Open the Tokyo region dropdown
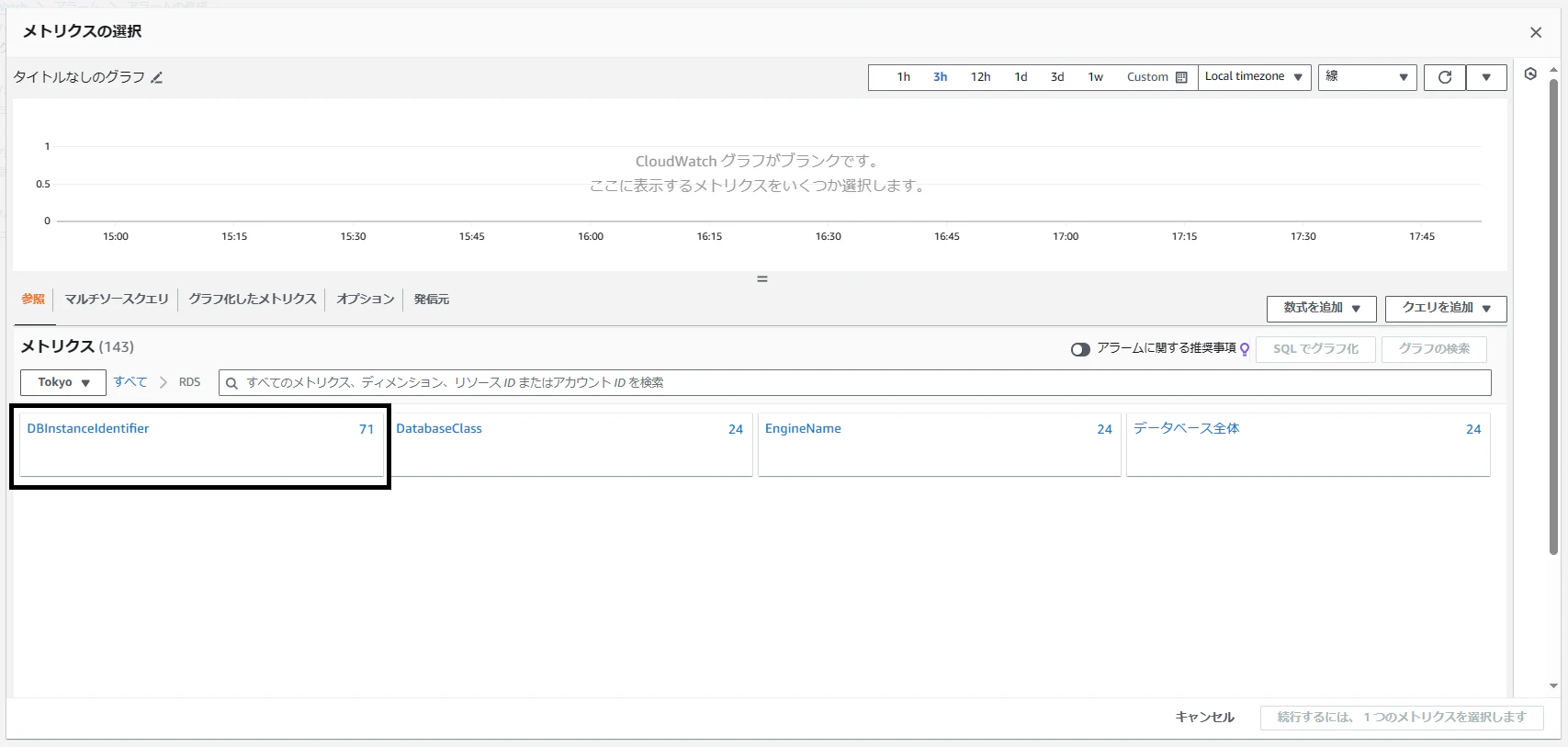 [63, 382]
